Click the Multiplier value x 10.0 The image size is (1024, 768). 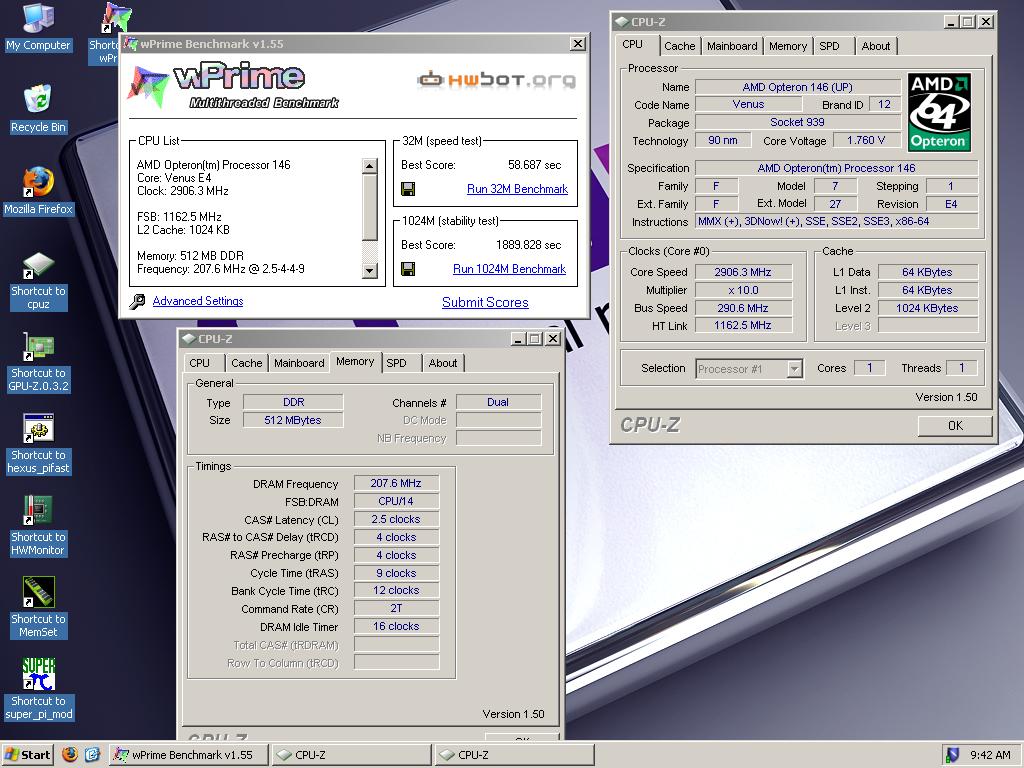(x=743, y=290)
